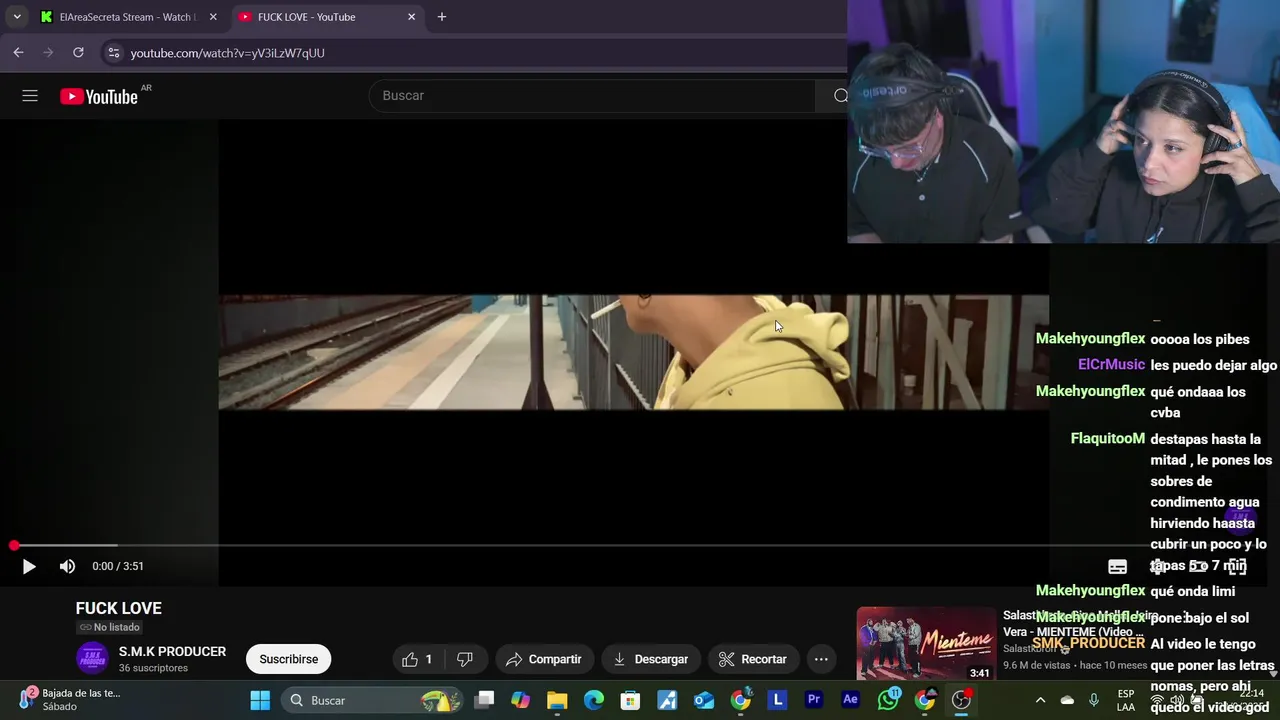The height and width of the screenshot is (720, 1280).
Task: Close the FUCK LOVE - YouTube tab
Action: pos(411,17)
